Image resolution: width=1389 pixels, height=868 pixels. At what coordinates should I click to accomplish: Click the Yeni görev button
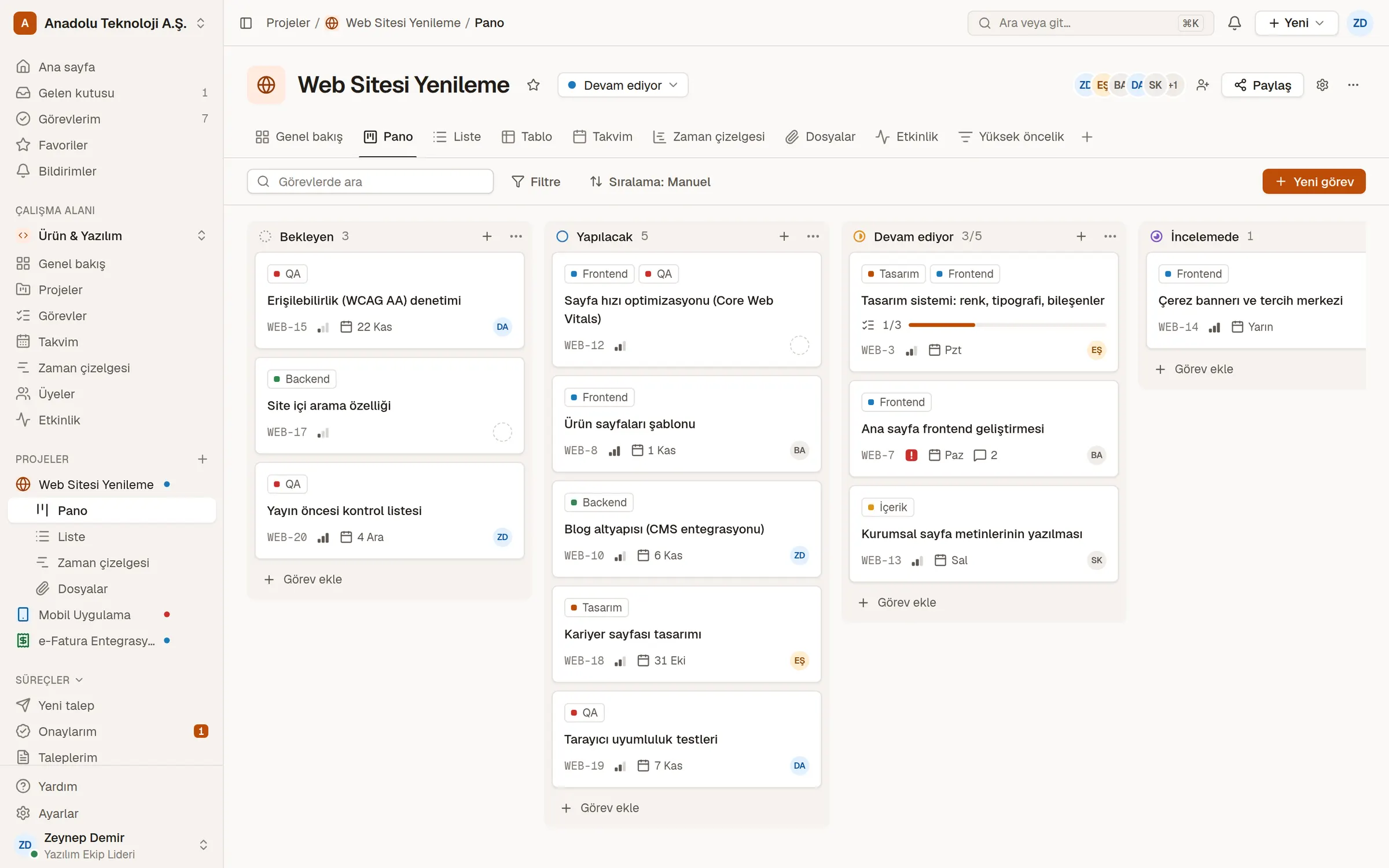1314,182
